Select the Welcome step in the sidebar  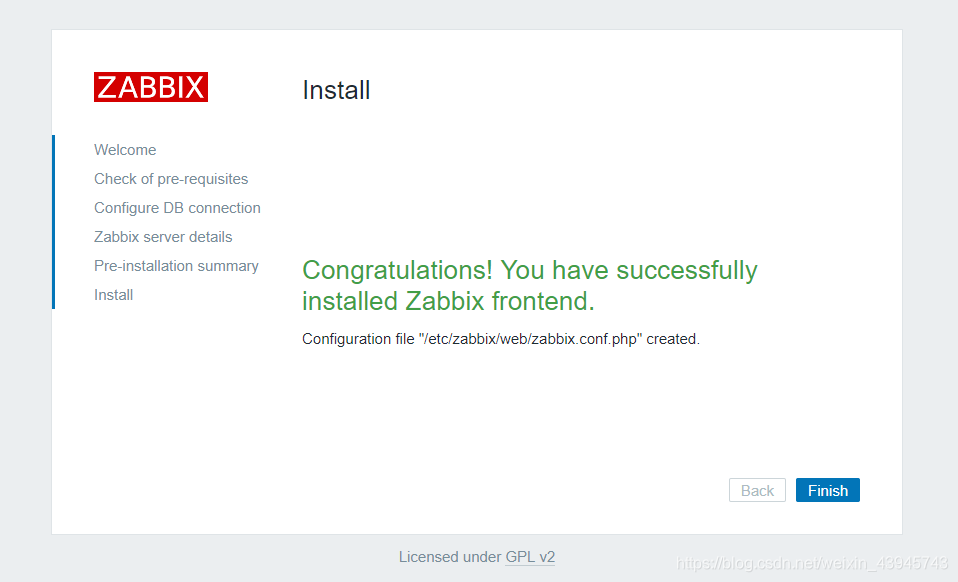coord(125,150)
